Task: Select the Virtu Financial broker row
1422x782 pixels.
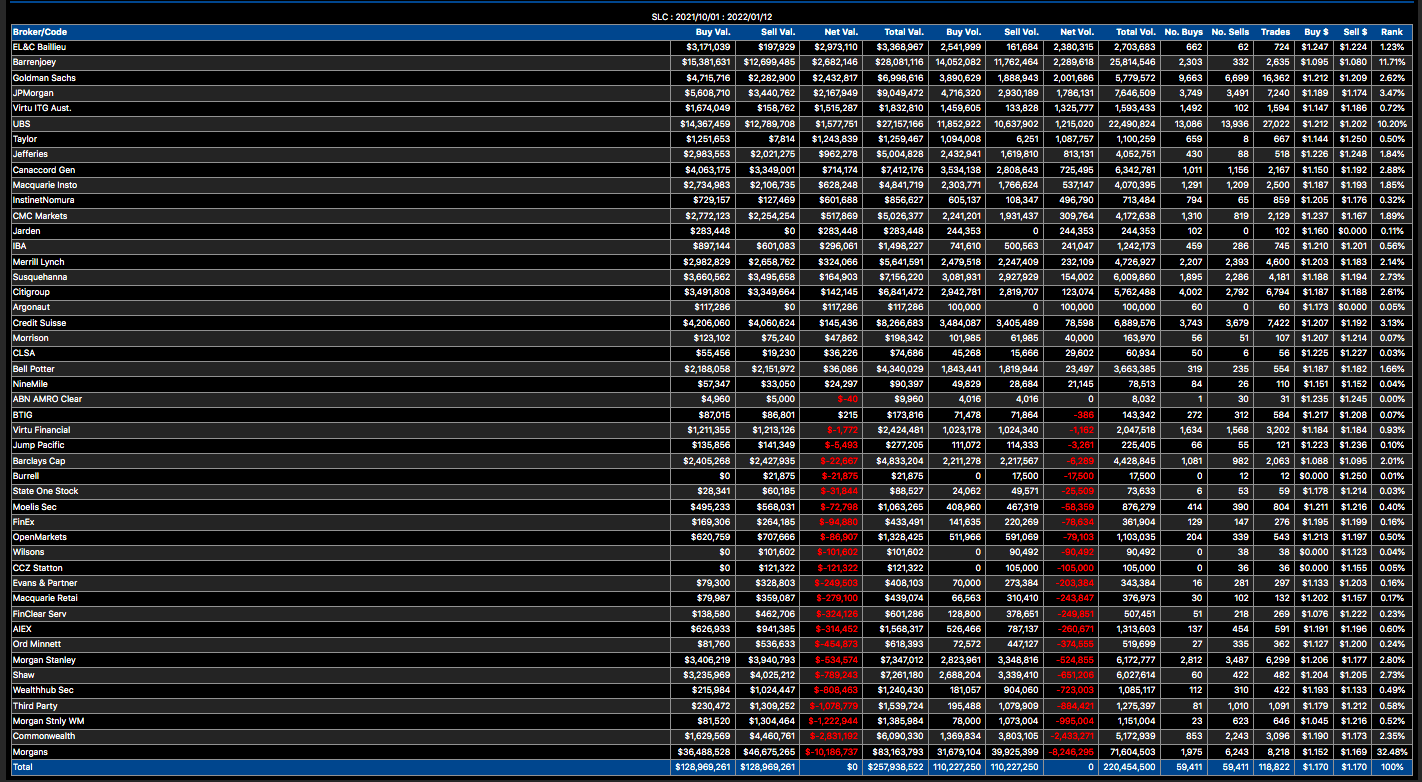Action: (709, 430)
